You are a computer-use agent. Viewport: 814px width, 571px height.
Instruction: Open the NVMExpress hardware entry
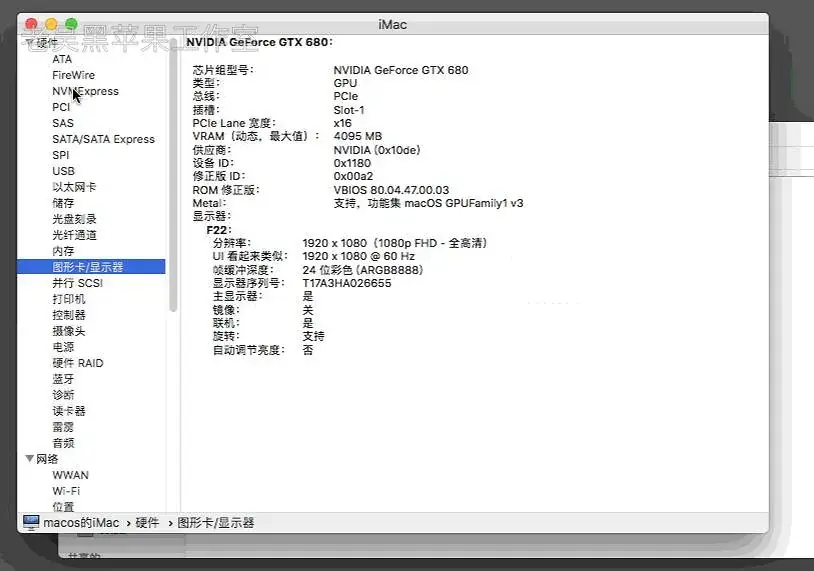[x=85, y=91]
